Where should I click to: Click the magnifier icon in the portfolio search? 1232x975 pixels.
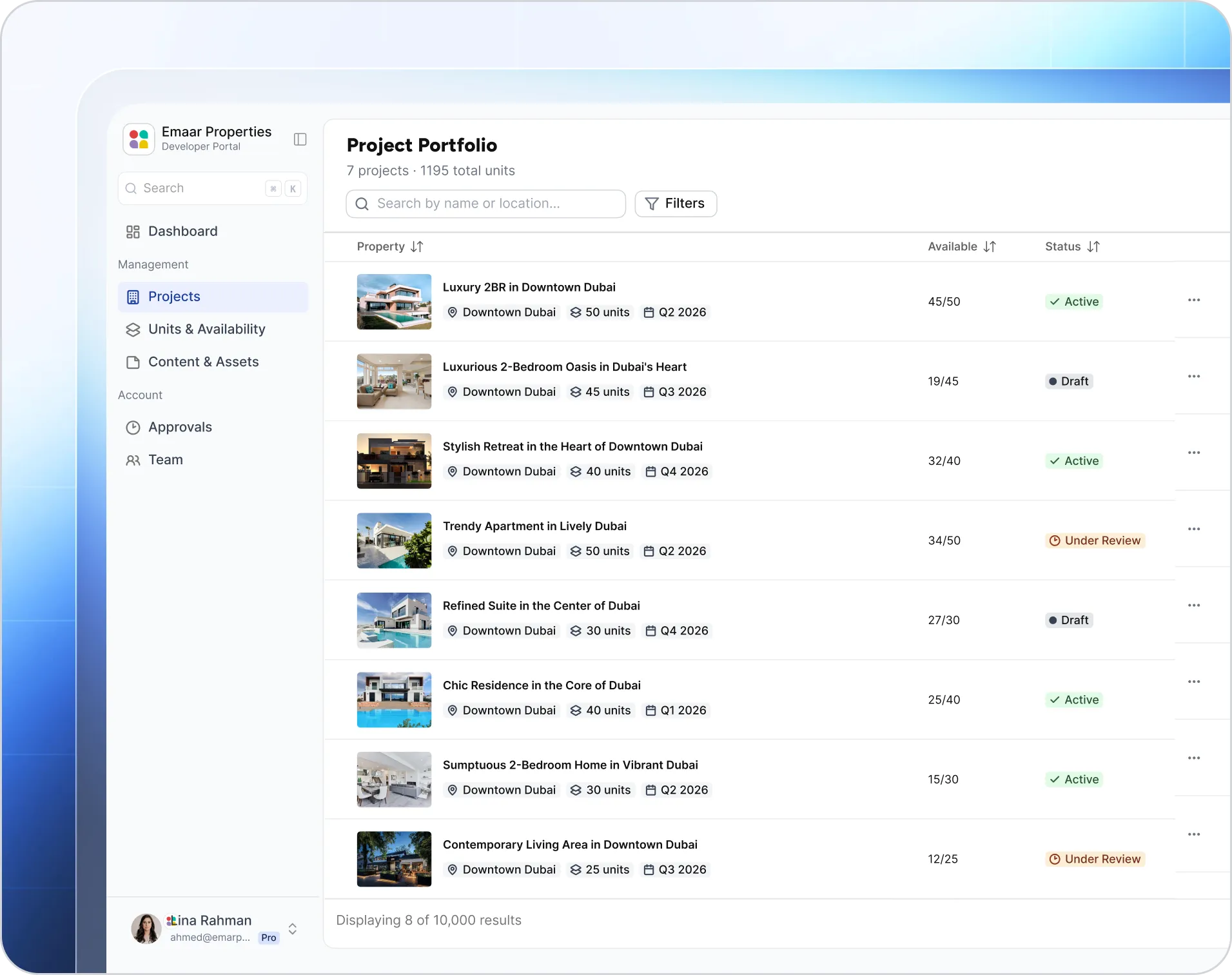(362, 204)
